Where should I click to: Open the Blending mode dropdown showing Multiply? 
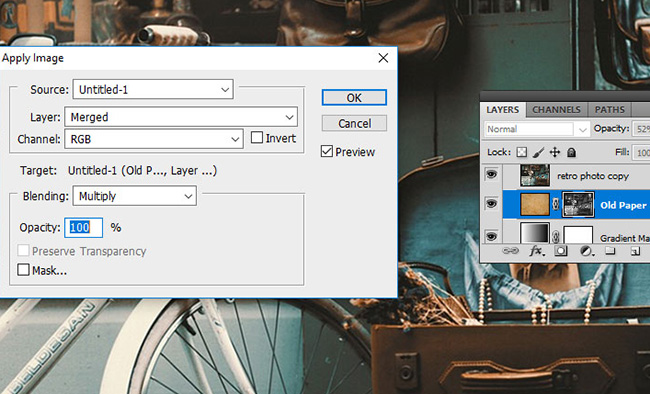[x=135, y=196]
